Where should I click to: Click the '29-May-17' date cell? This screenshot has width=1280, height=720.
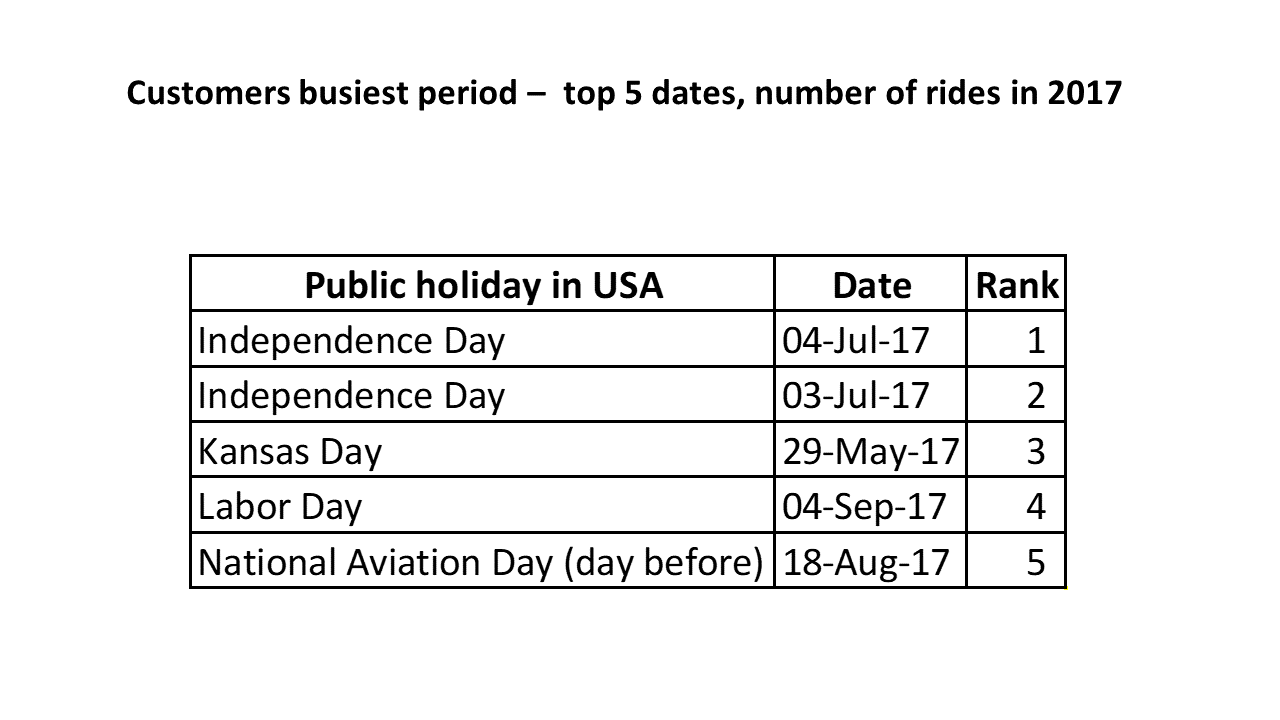point(871,450)
